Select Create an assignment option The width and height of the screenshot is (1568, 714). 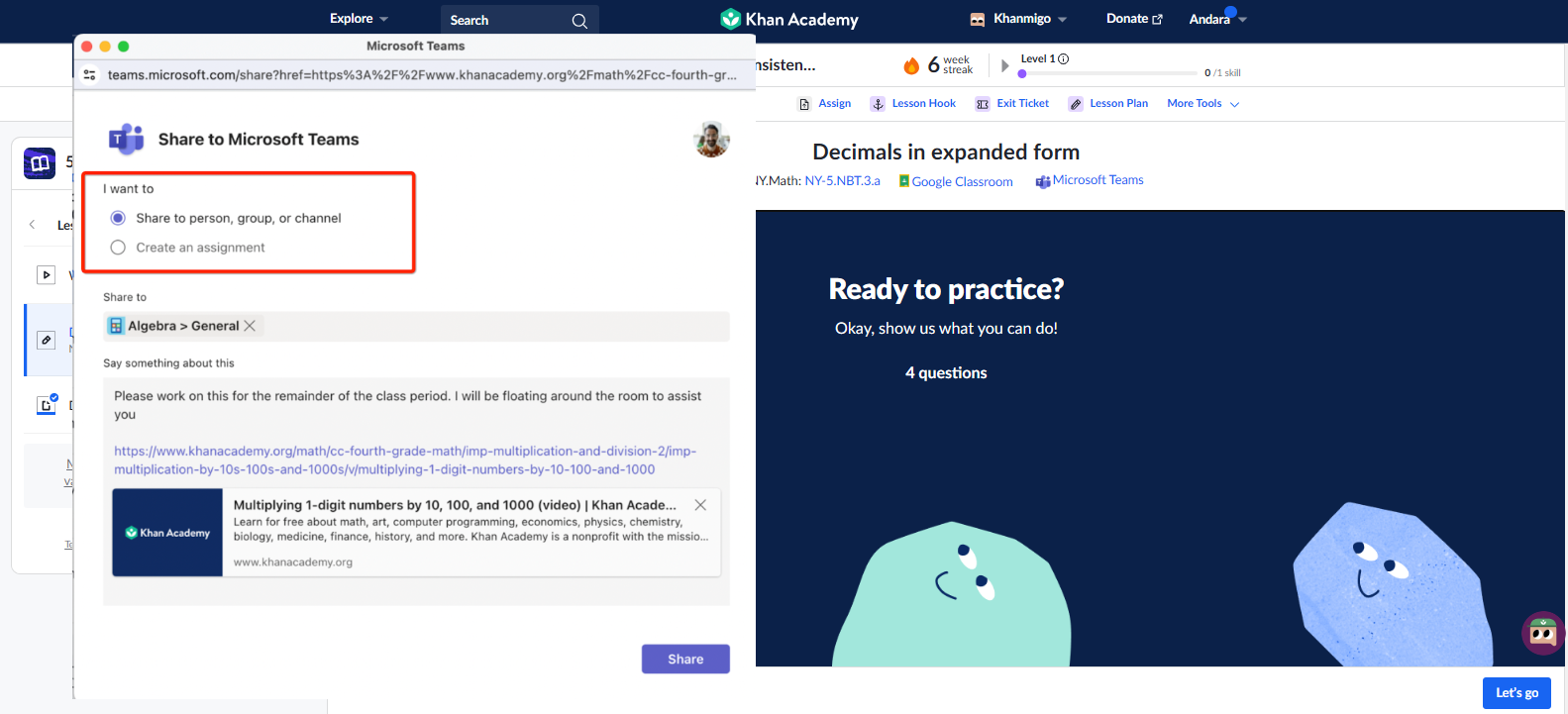point(118,248)
